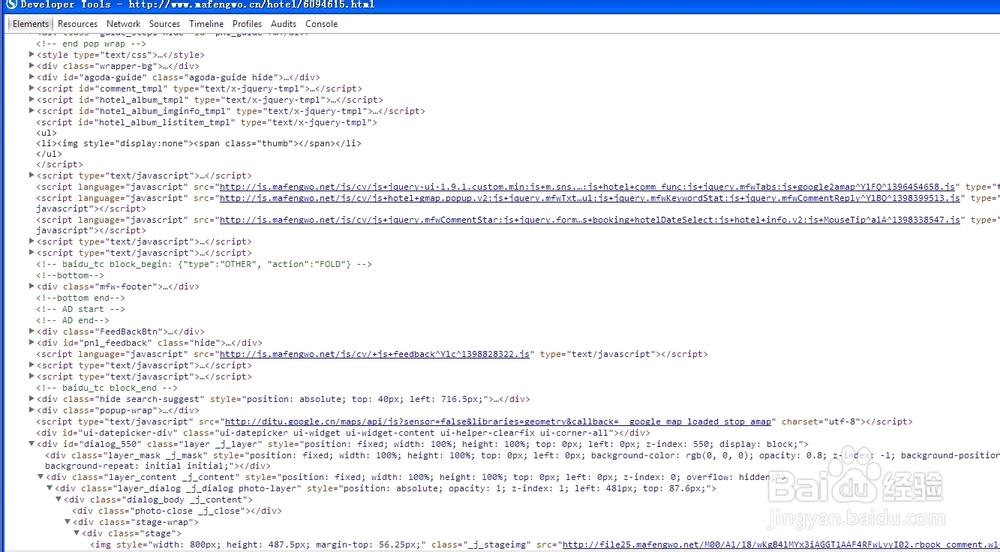Open the Resources tab
Screen dimensions: 1000x552
point(77,24)
